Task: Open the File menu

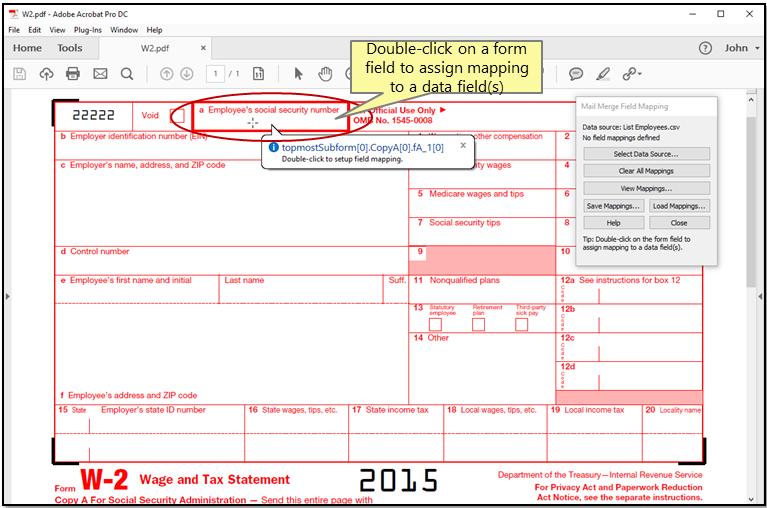Action: tap(14, 30)
